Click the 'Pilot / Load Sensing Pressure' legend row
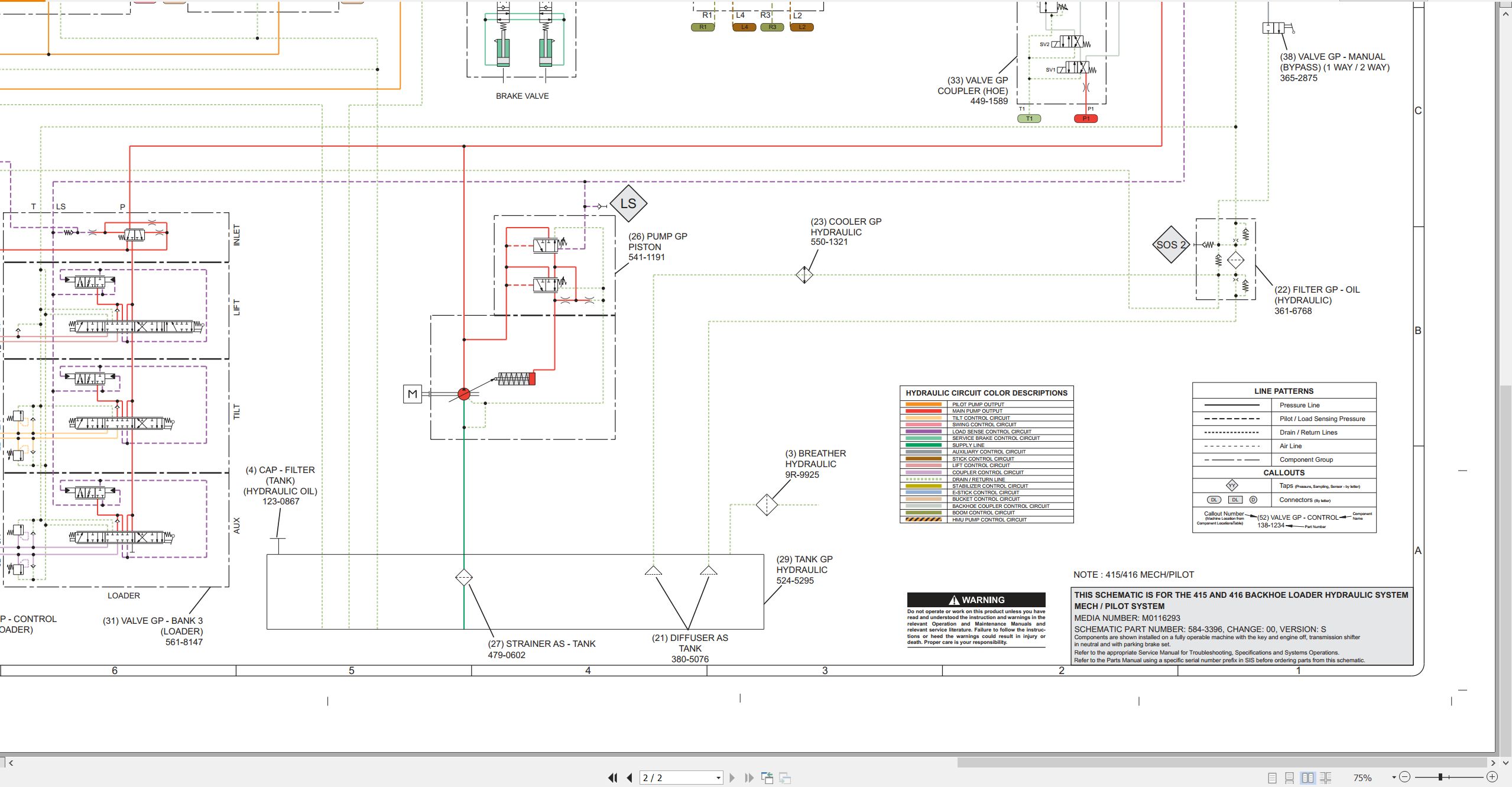This screenshot has height=787, width=1512. (1284, 419)
